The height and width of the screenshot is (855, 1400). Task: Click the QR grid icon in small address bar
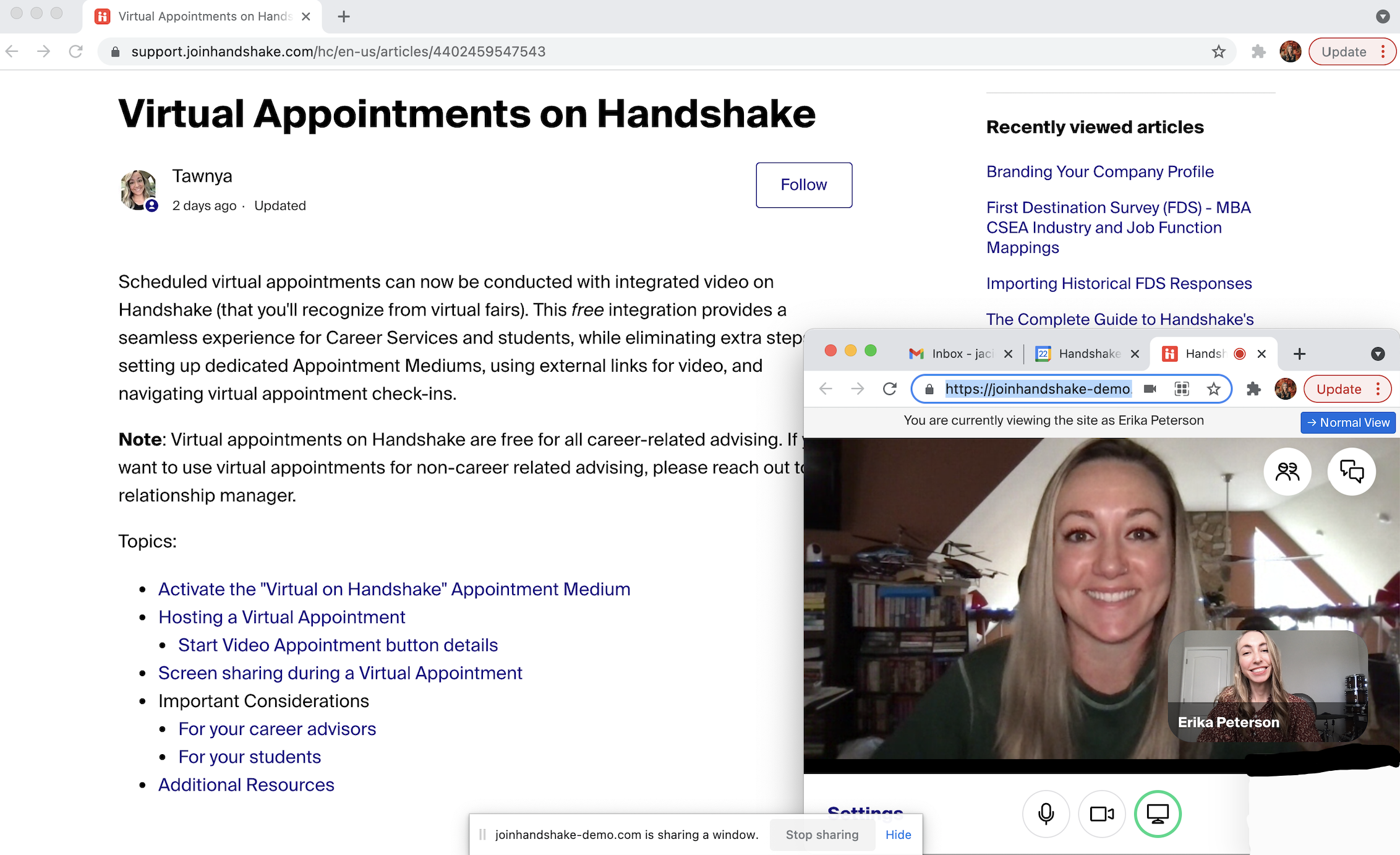[x=1182, y=389]
